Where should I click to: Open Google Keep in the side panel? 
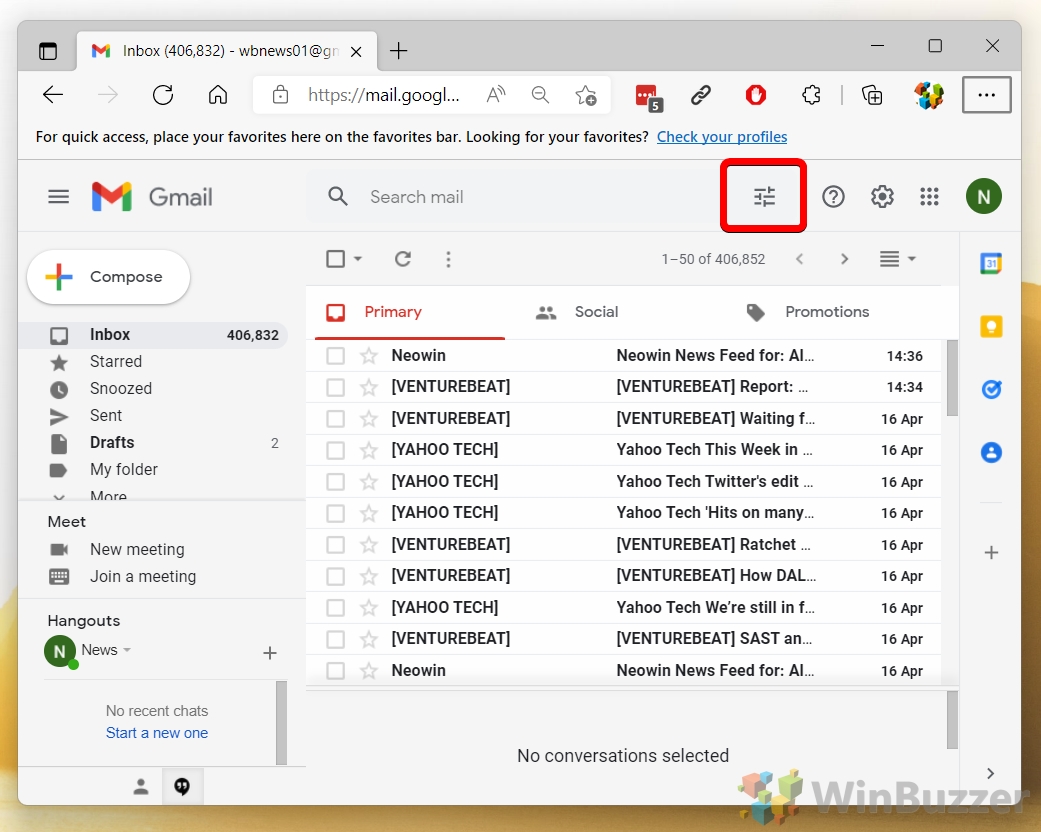click(990, 326)
